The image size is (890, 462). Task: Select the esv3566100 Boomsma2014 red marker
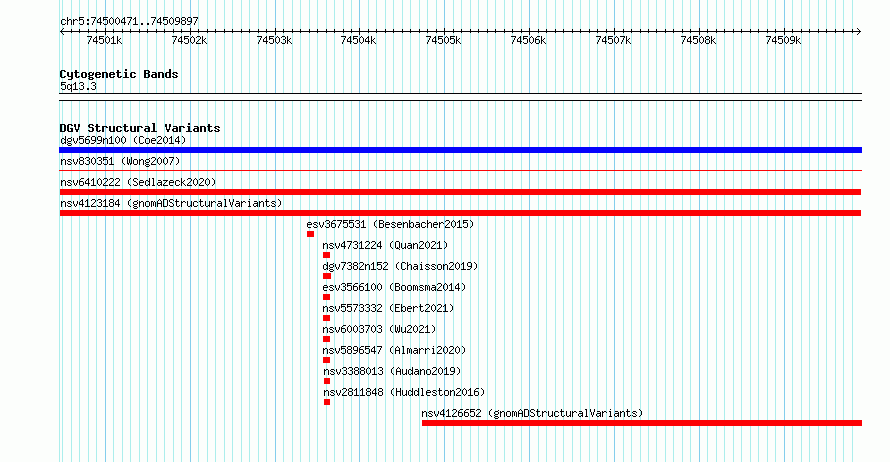click(326, 297)
